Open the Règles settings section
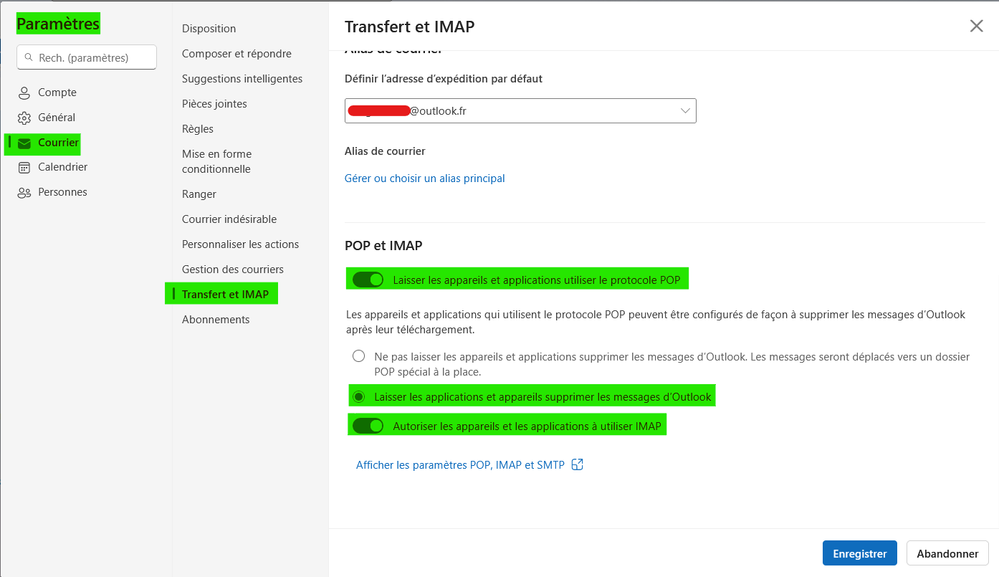Screen dimensions: 999x577 (198, 129)
